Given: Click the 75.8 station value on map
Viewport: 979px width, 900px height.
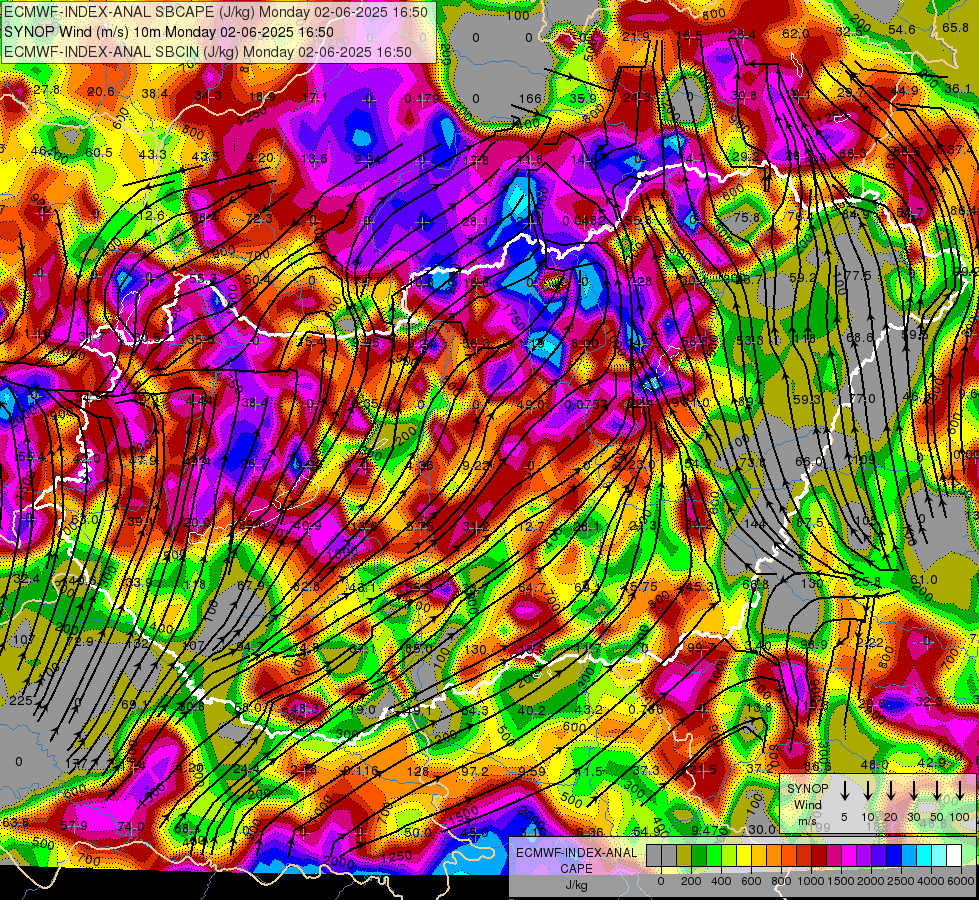Looking at the screenshot, I should click(x=746, y=217).
